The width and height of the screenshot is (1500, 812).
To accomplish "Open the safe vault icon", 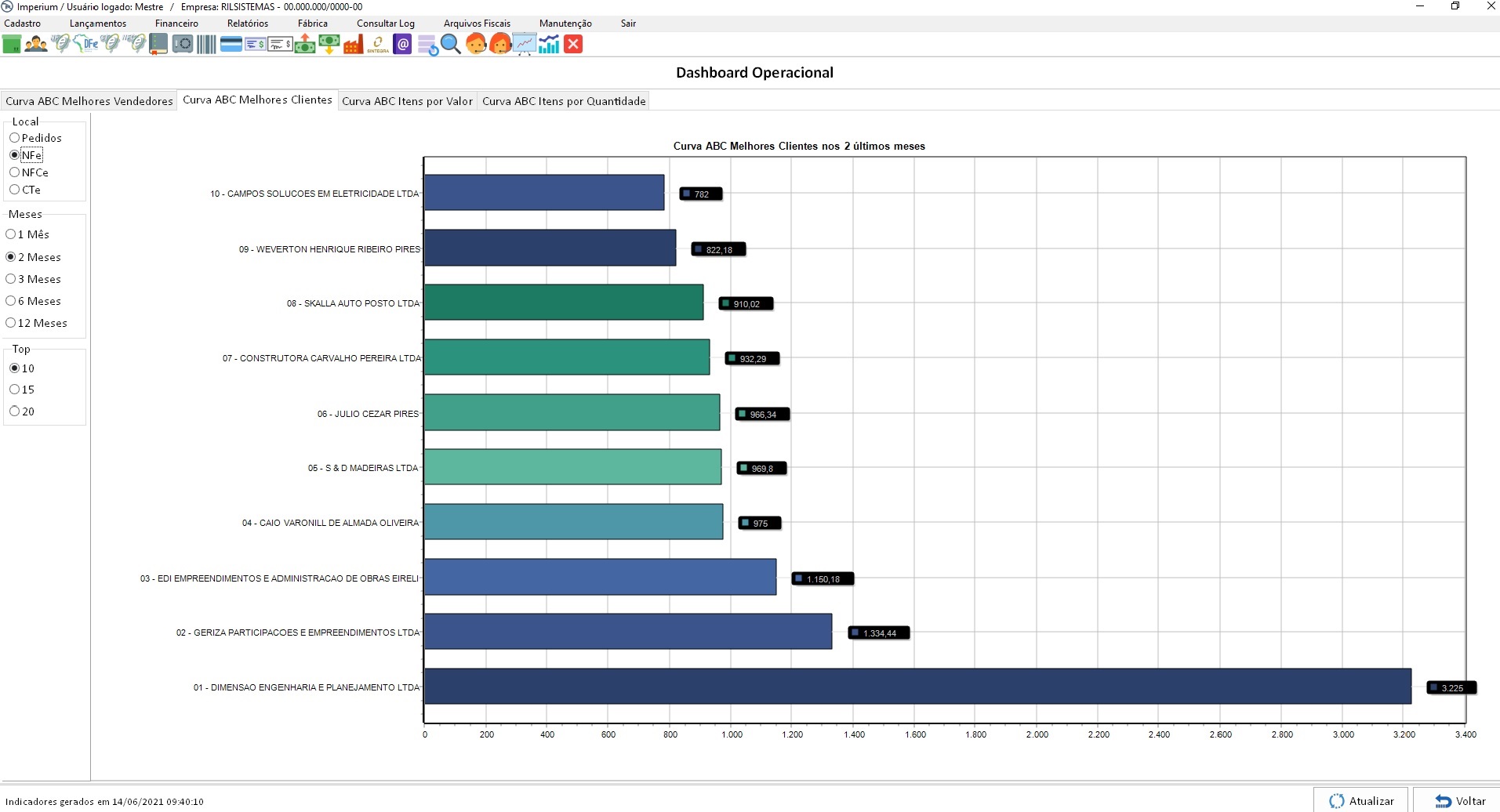I will point(183,44).
